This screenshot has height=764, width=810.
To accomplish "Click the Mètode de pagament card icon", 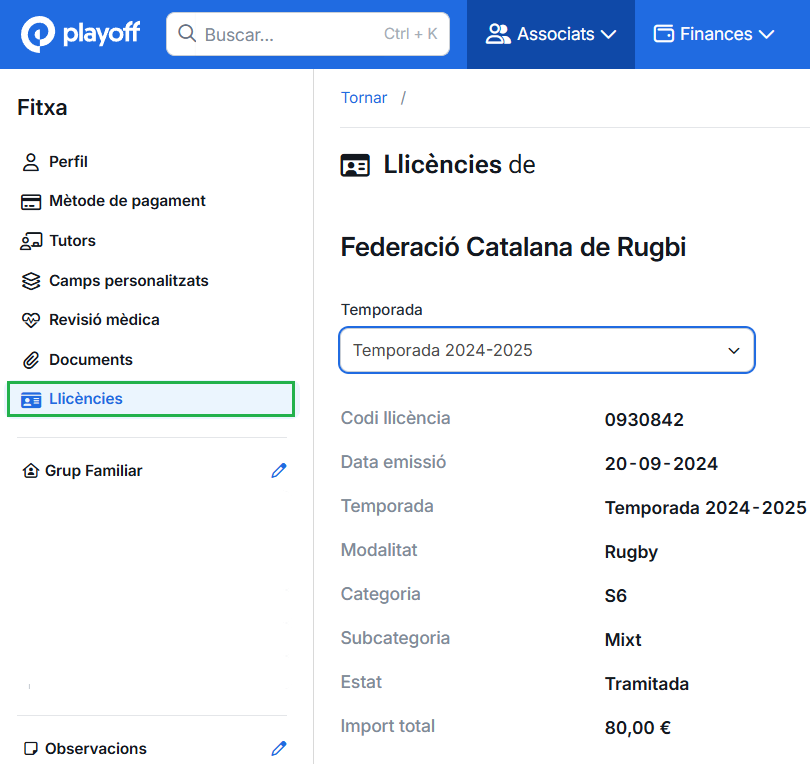I will (30, 201).
